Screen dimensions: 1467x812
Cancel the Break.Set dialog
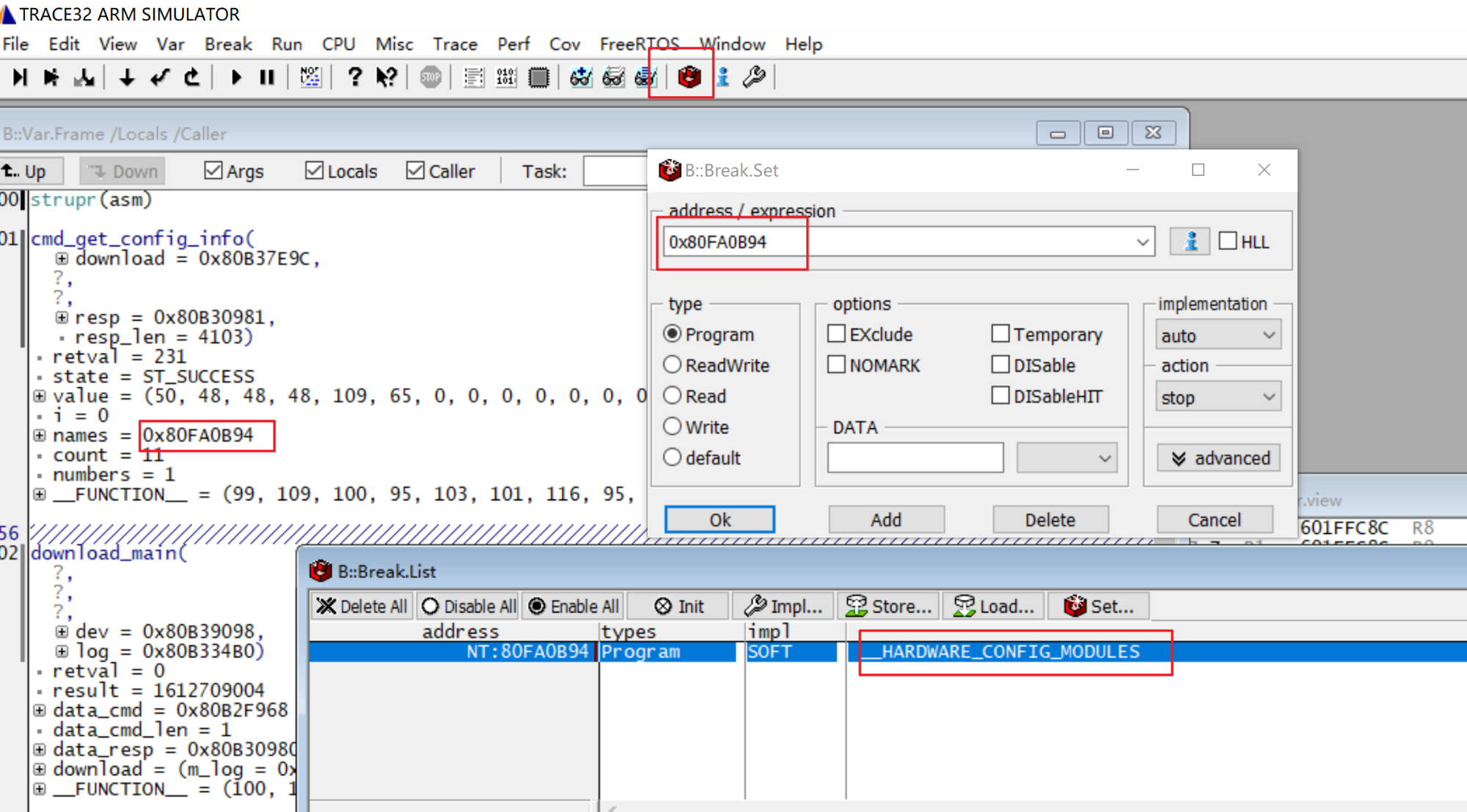coord(1215,519)
